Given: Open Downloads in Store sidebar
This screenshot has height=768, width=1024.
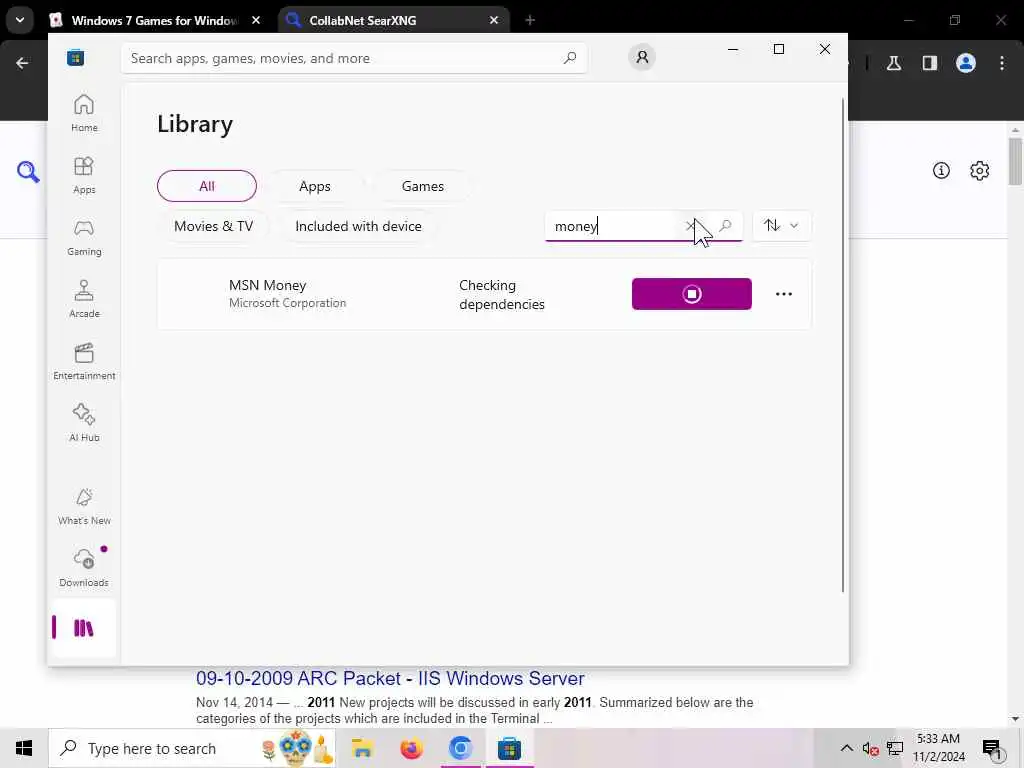Looking at the screenshot, I should click(84, 568).
